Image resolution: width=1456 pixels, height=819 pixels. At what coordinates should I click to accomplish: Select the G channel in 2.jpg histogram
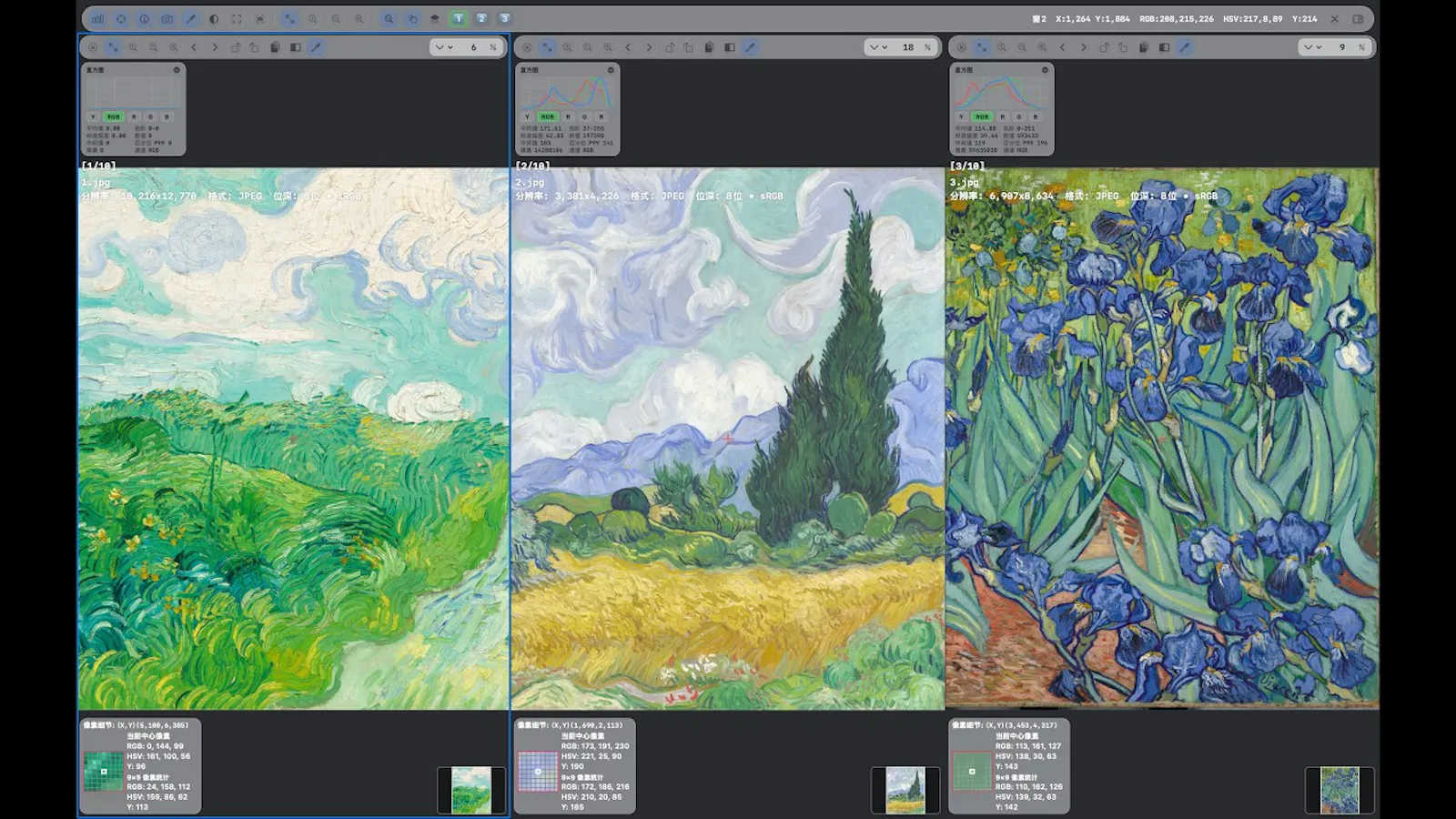tap(584, 116)
